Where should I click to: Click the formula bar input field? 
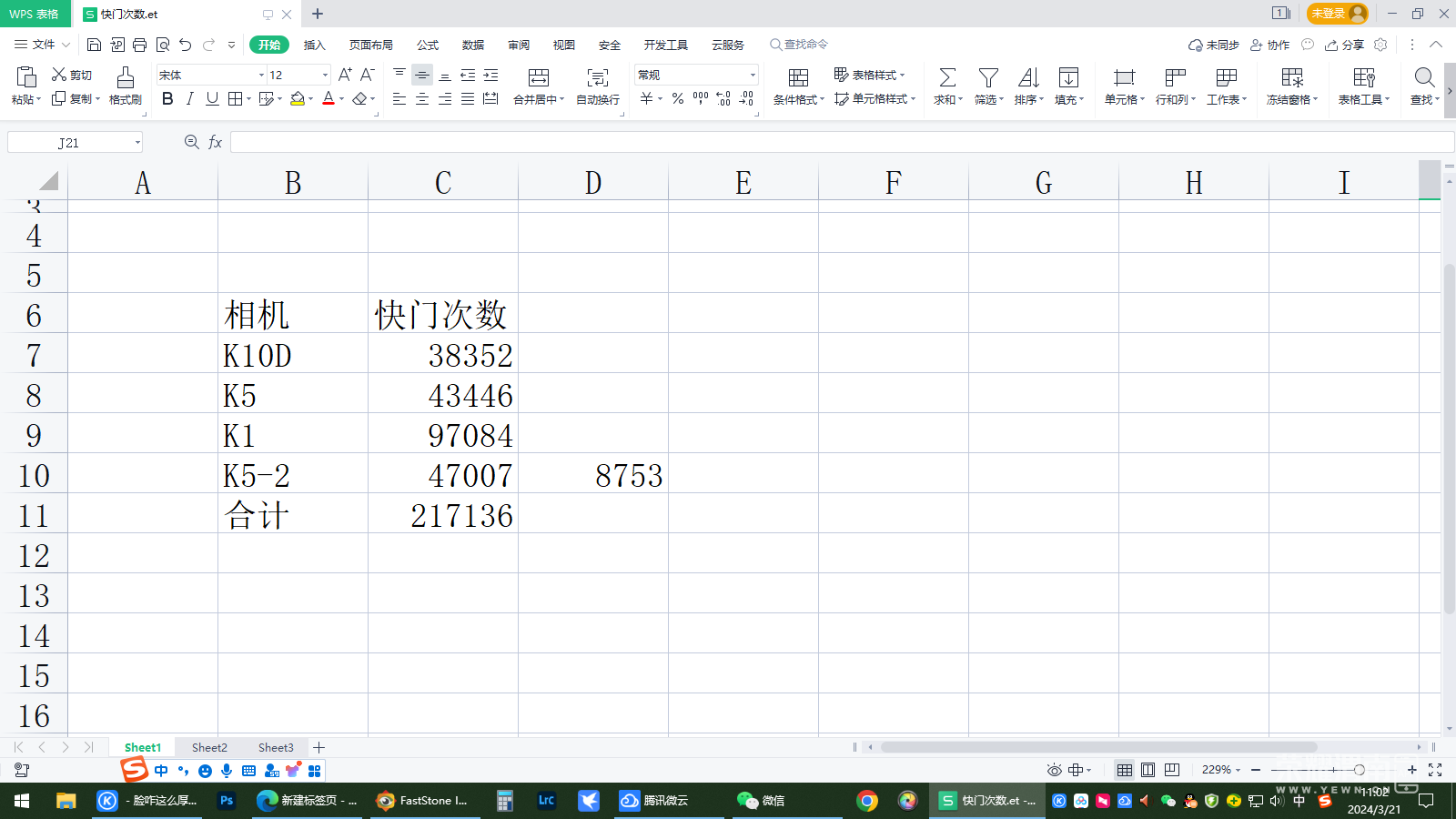point(837,142)
